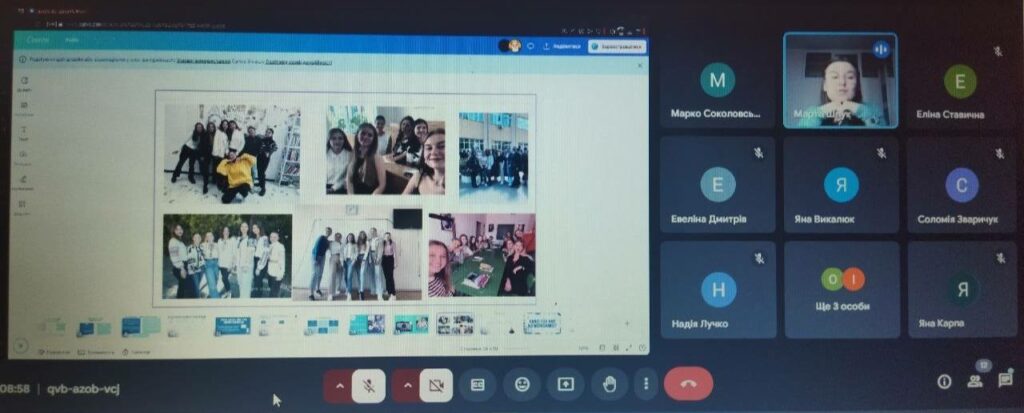Toggle the microphone mute button

tap(368, 384)
